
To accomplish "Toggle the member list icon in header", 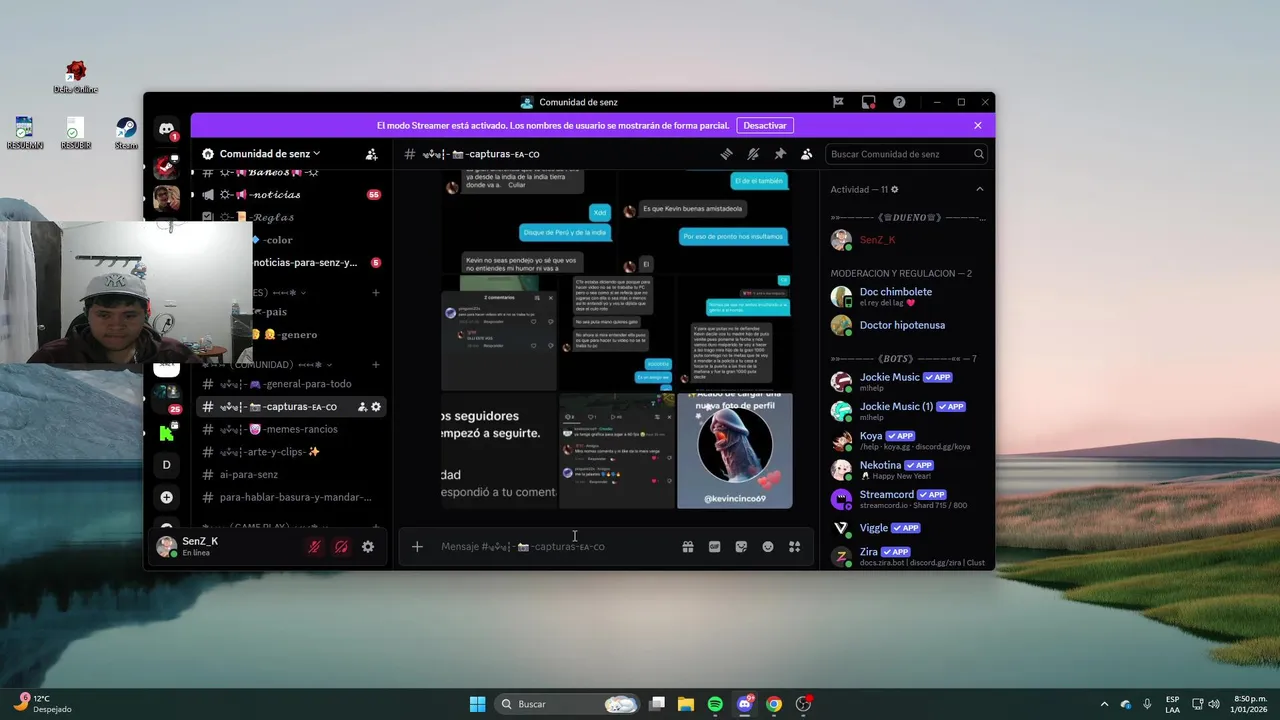I will [806, 154].
